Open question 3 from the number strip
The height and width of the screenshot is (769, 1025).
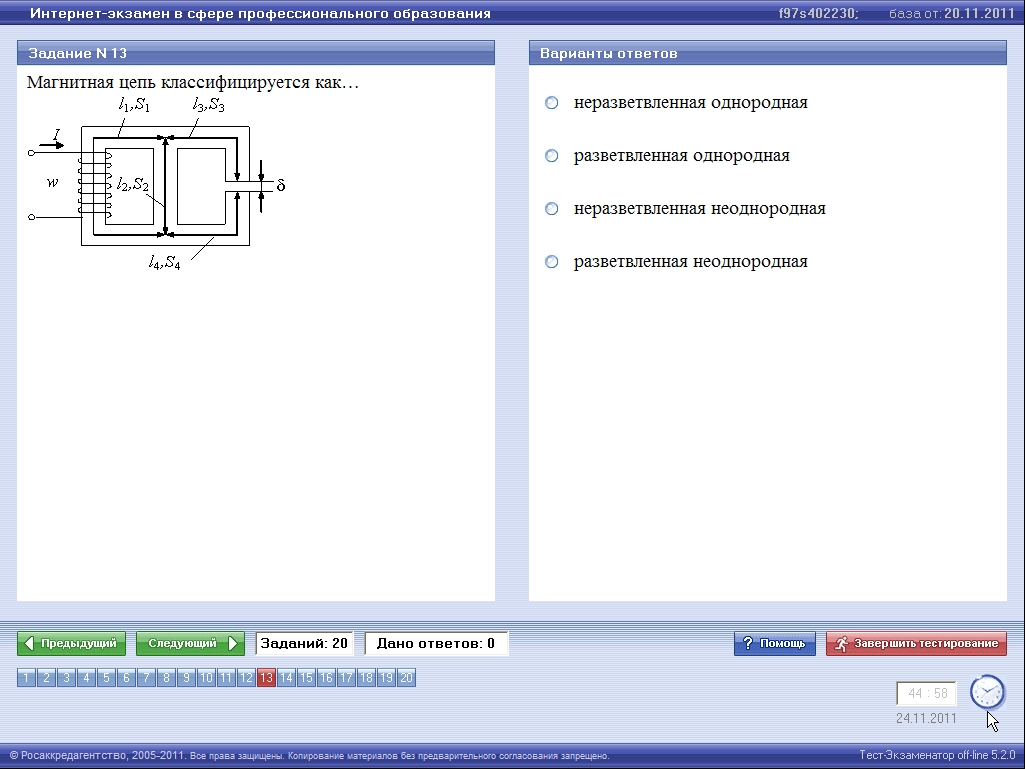coord(66,677)
